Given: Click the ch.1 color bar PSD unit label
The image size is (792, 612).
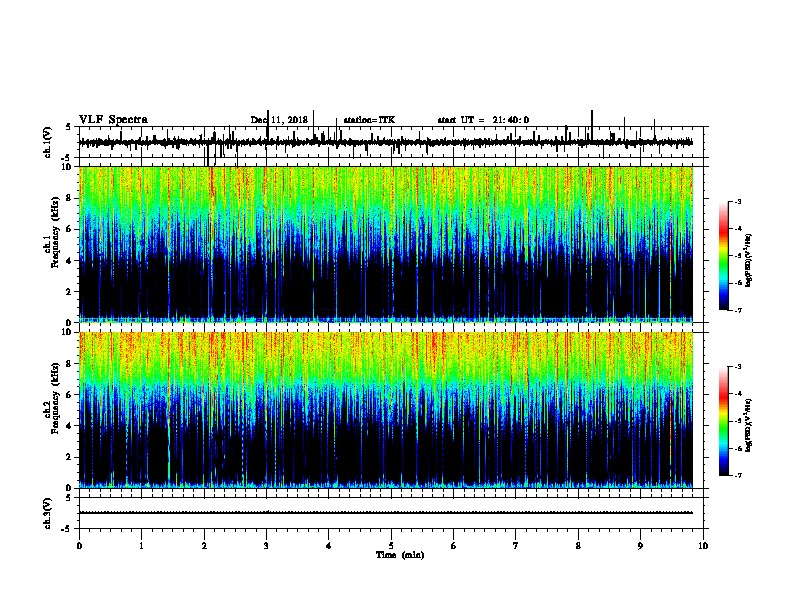Looking at the screenshot, I should point(749,260).
